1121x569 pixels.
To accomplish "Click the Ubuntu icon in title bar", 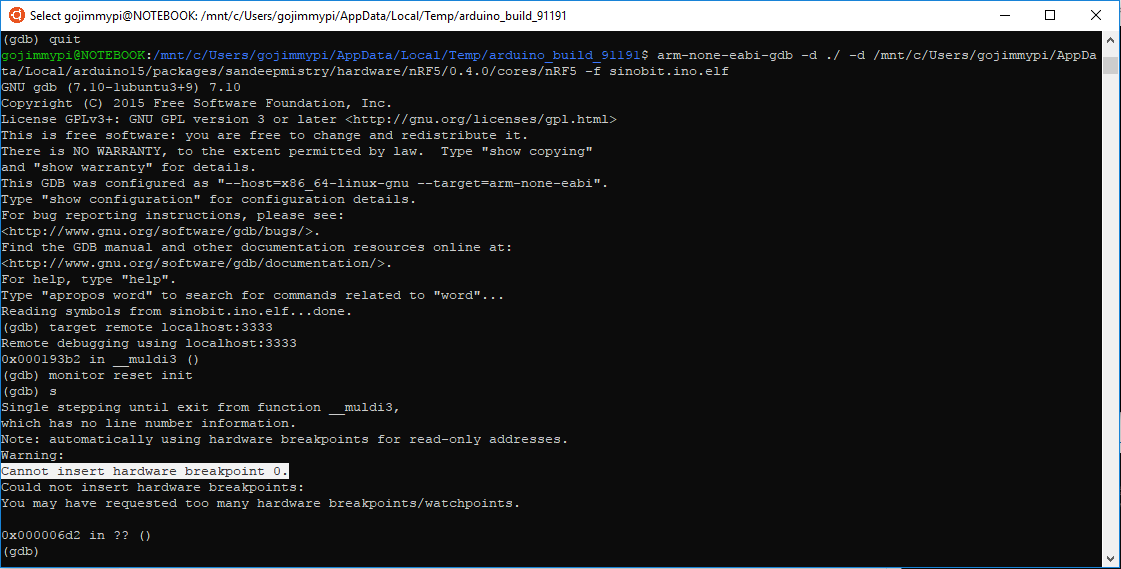I will (16, 15).
